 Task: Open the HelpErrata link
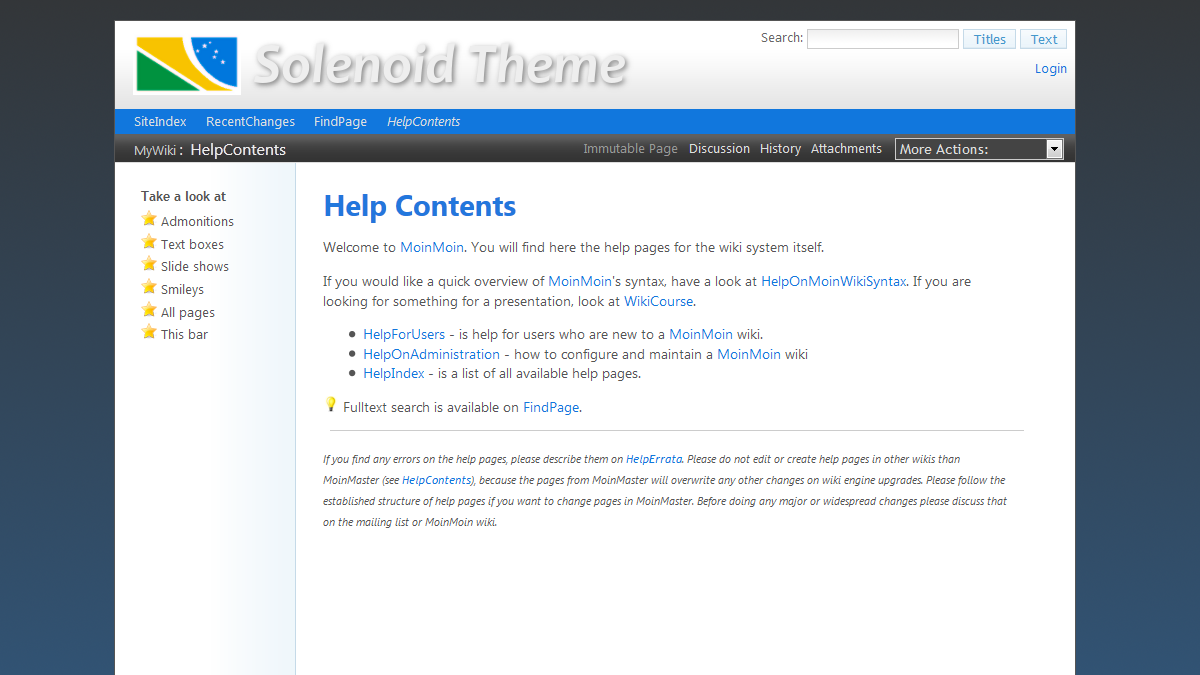point(654,460)
